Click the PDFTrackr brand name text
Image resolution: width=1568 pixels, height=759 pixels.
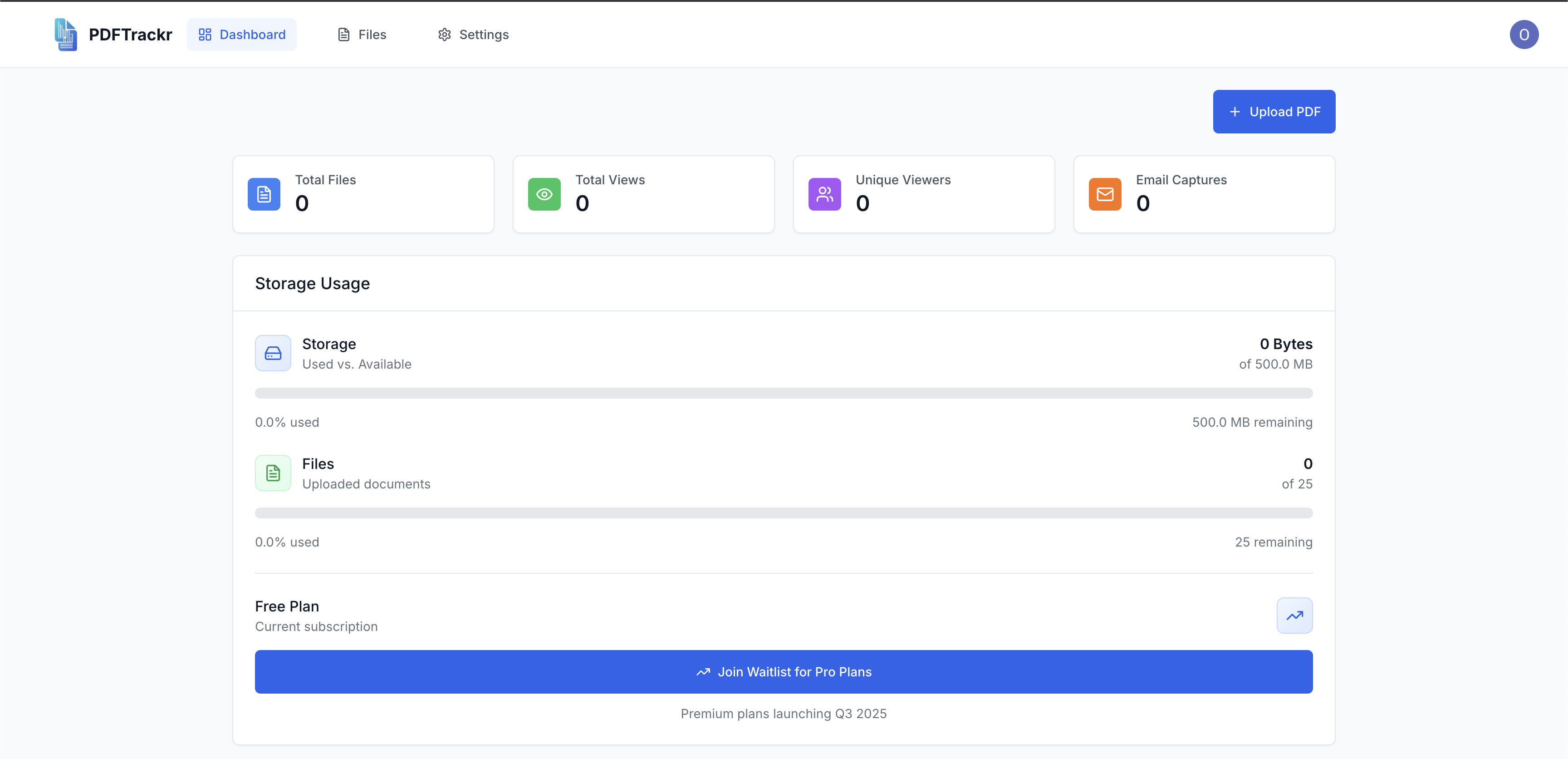[130, 34]
